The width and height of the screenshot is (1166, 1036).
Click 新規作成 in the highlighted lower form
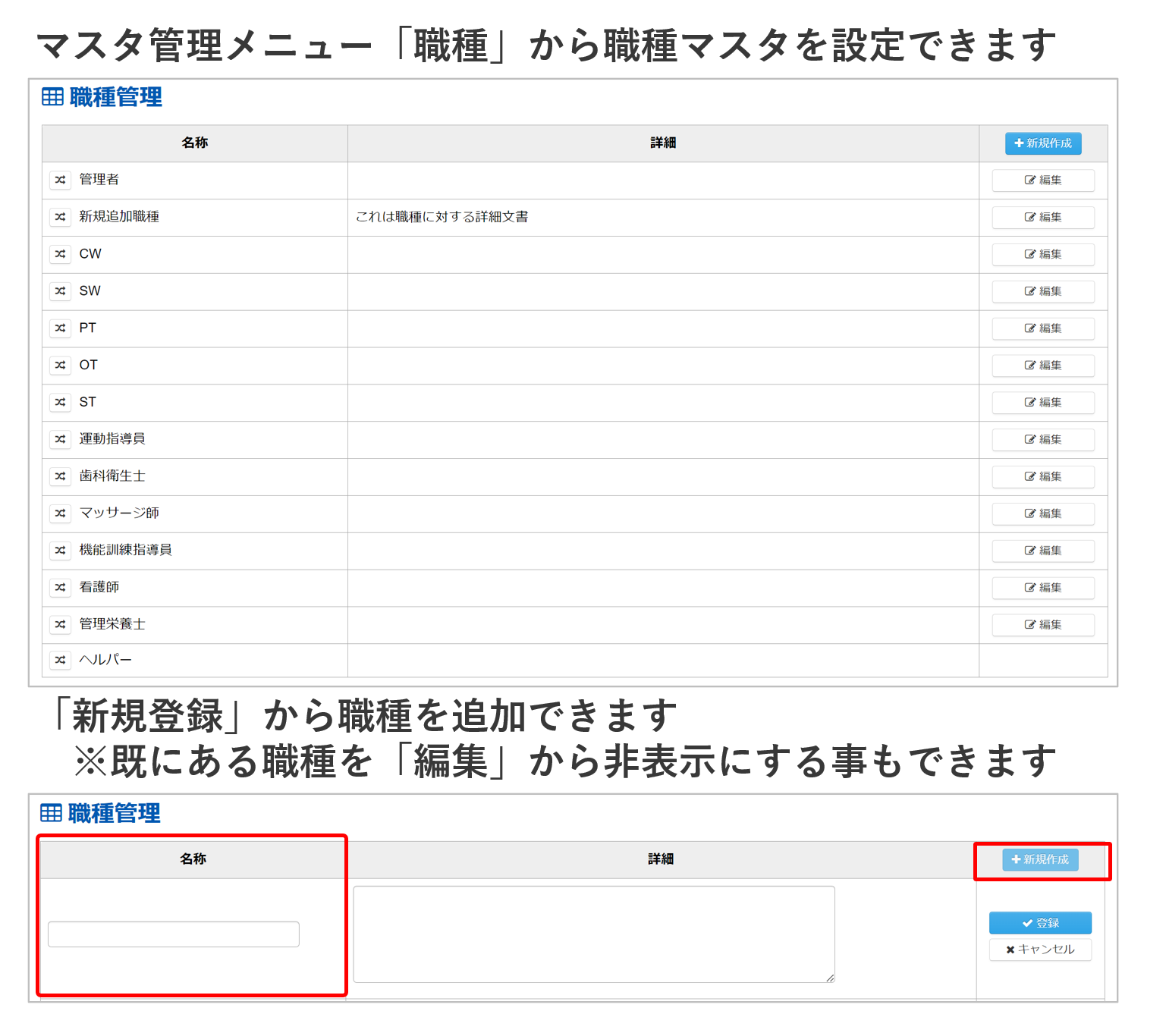click(x=1039, y=859)
